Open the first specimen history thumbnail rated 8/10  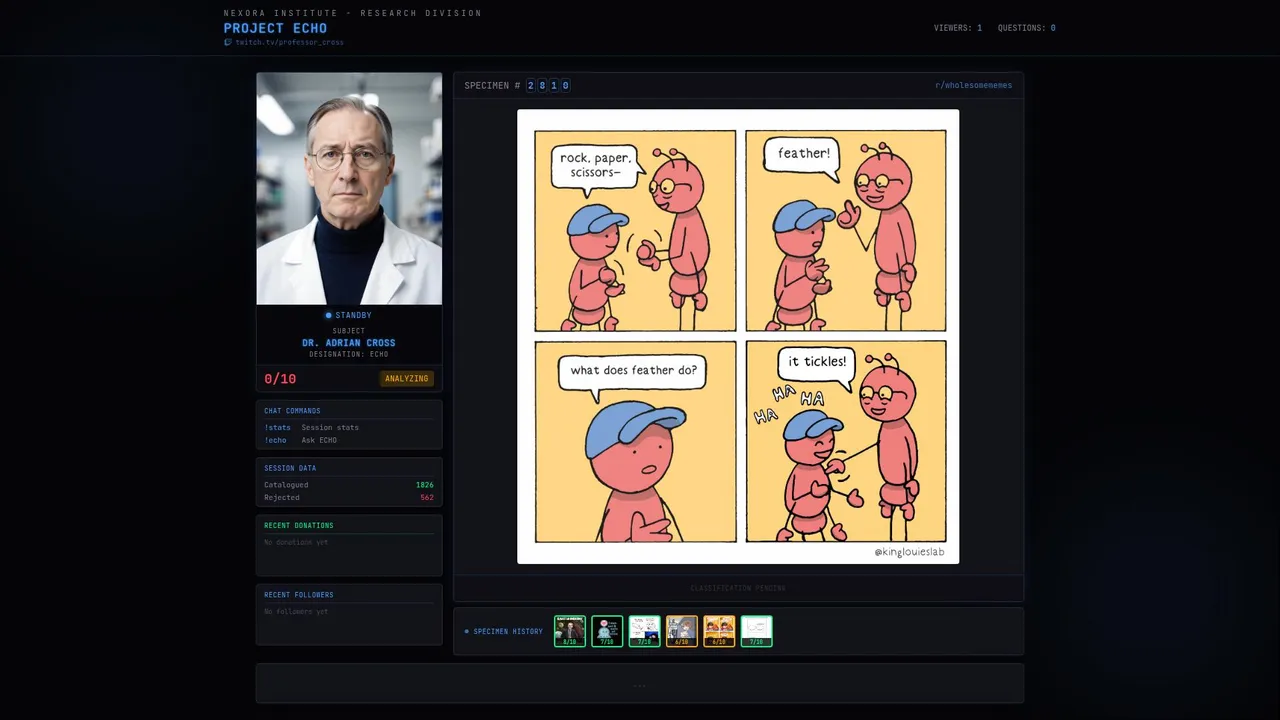[x=570, y=631]
